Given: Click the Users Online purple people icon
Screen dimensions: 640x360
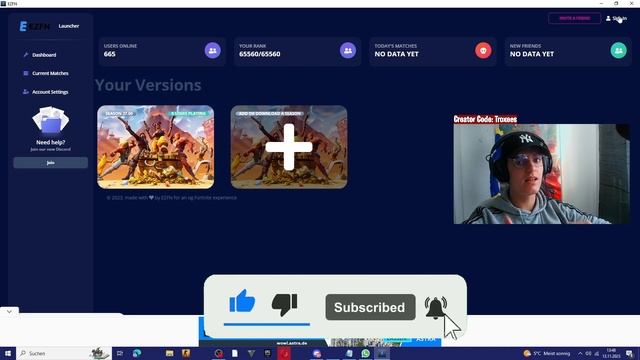Looking at the screenshot, I should (213, 51).
